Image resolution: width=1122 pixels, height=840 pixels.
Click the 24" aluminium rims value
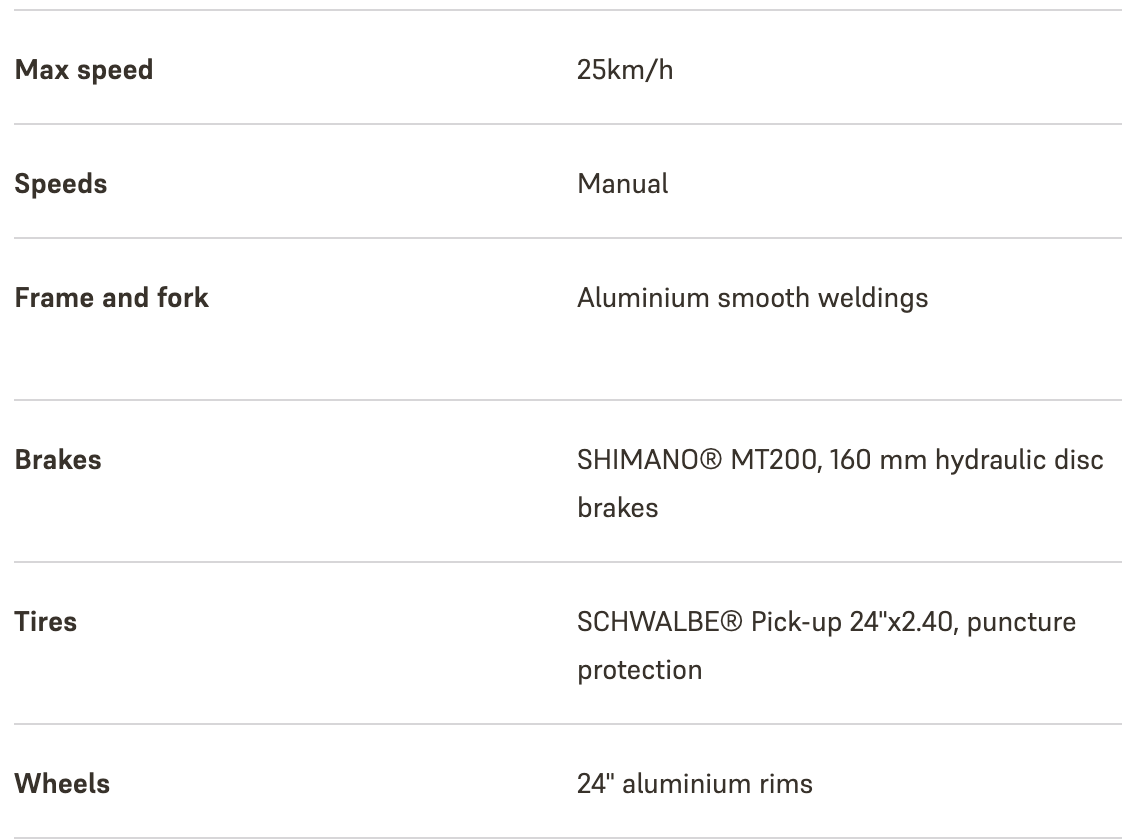(695, 784)
